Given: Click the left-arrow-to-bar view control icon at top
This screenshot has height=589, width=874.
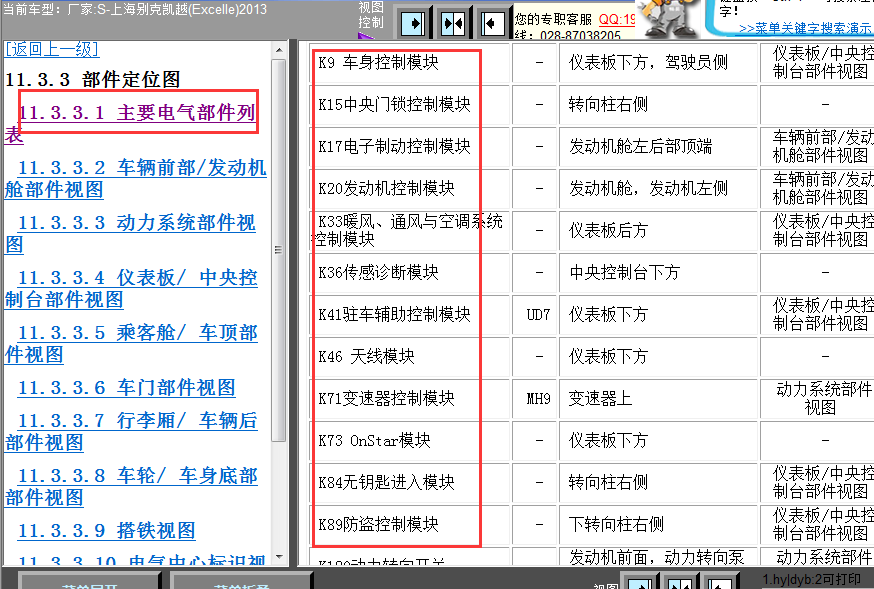Looking at the screenshot, I should pyautogui.click(x=492, y=24).
